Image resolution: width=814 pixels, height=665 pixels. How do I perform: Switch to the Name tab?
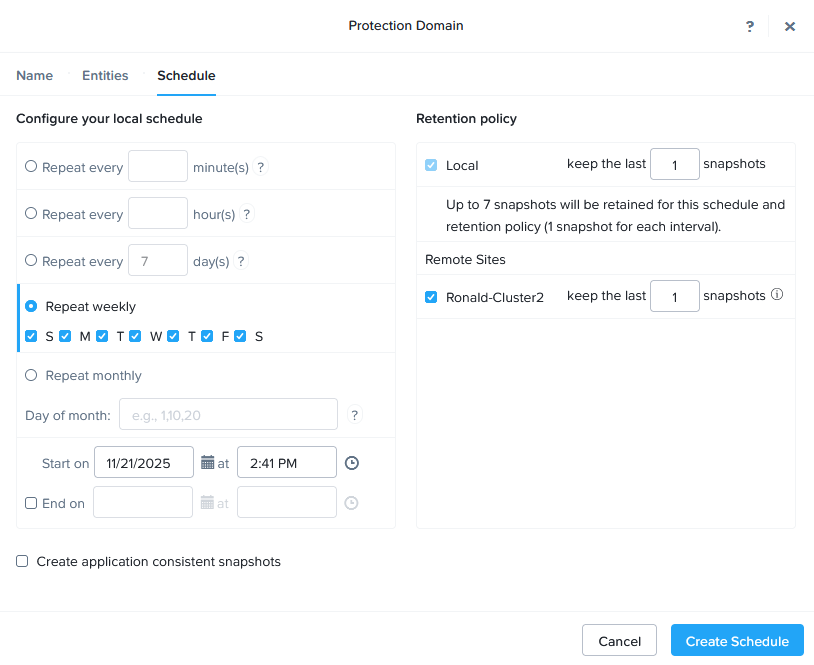click(x=35, y=76)
